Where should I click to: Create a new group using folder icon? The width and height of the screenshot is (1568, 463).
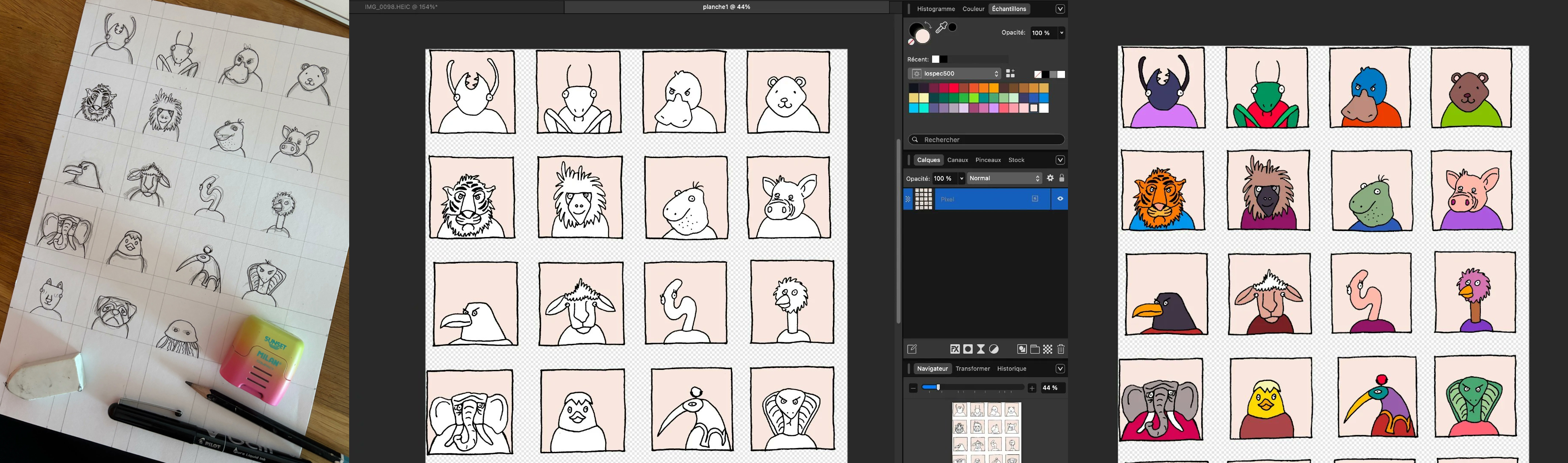tap(1035, 349)
